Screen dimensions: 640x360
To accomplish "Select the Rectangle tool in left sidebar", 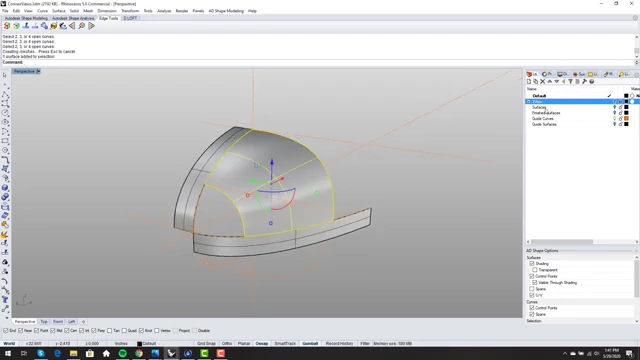I will [5, 141].
